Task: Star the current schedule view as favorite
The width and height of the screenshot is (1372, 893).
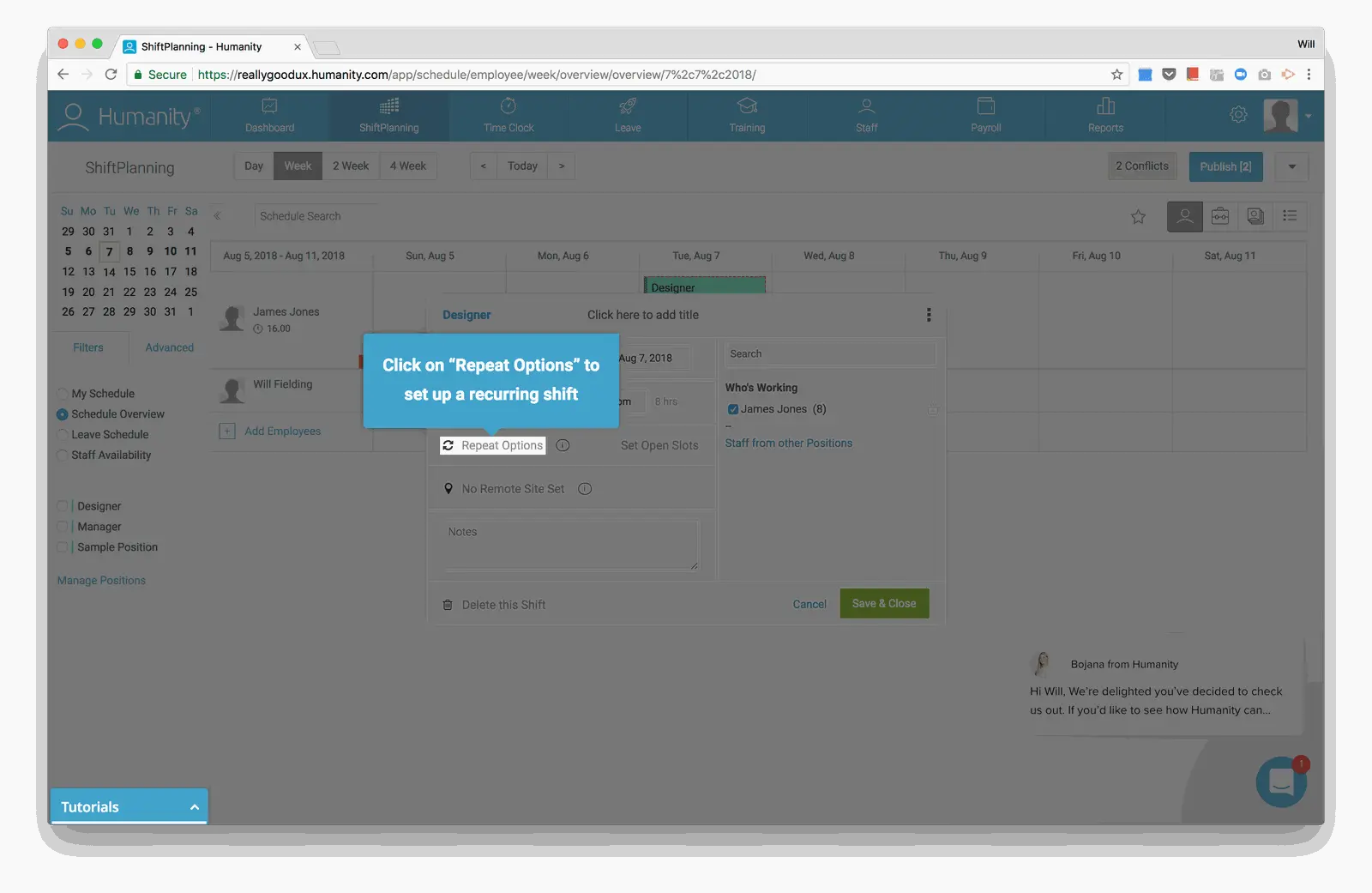Action: tap(1138, 216)
